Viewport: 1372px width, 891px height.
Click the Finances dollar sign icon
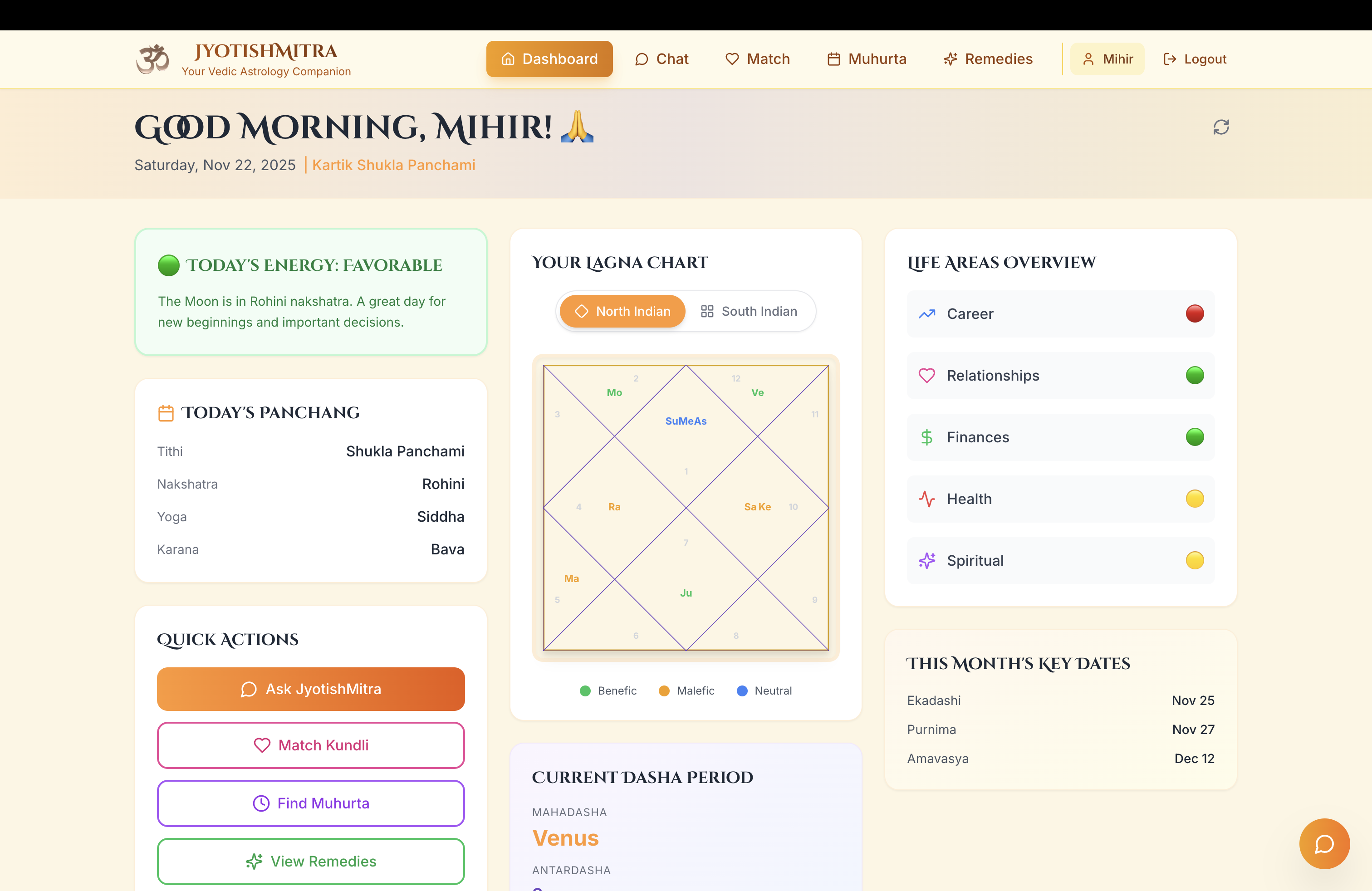[926, 437]
